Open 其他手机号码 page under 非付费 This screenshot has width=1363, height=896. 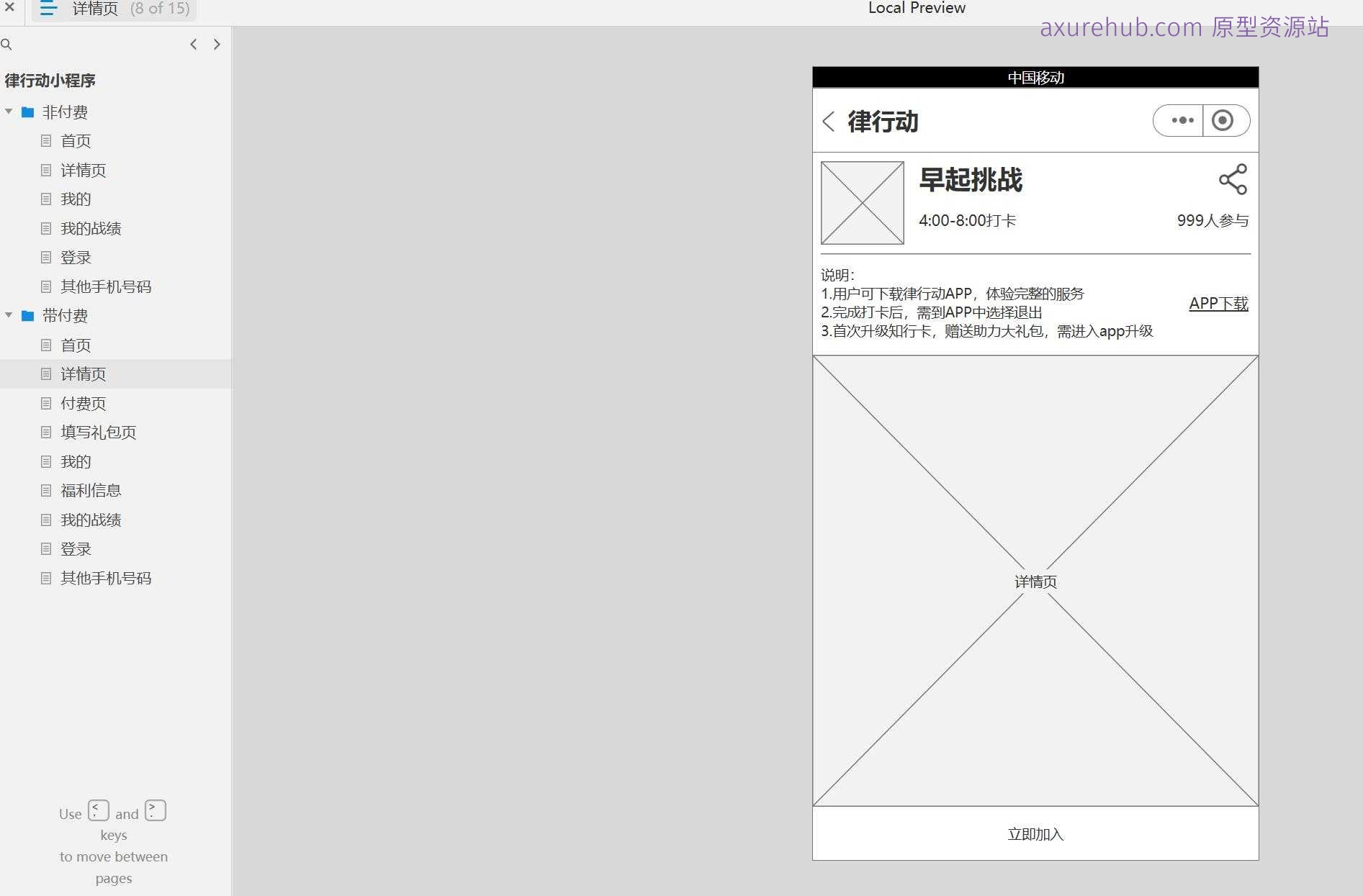click(x=106, y=287)
